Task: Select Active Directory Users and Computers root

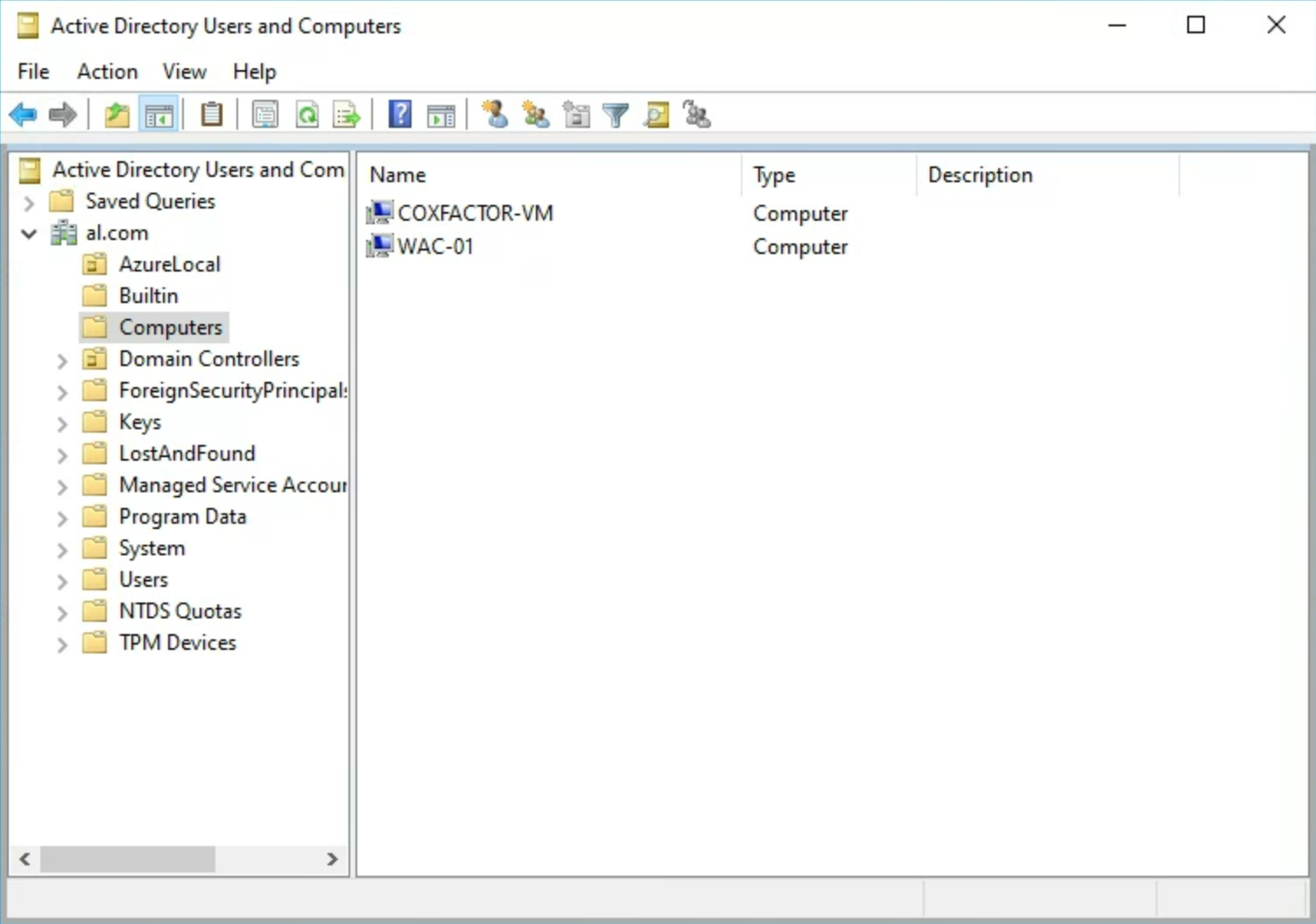Action: point(197,169)
